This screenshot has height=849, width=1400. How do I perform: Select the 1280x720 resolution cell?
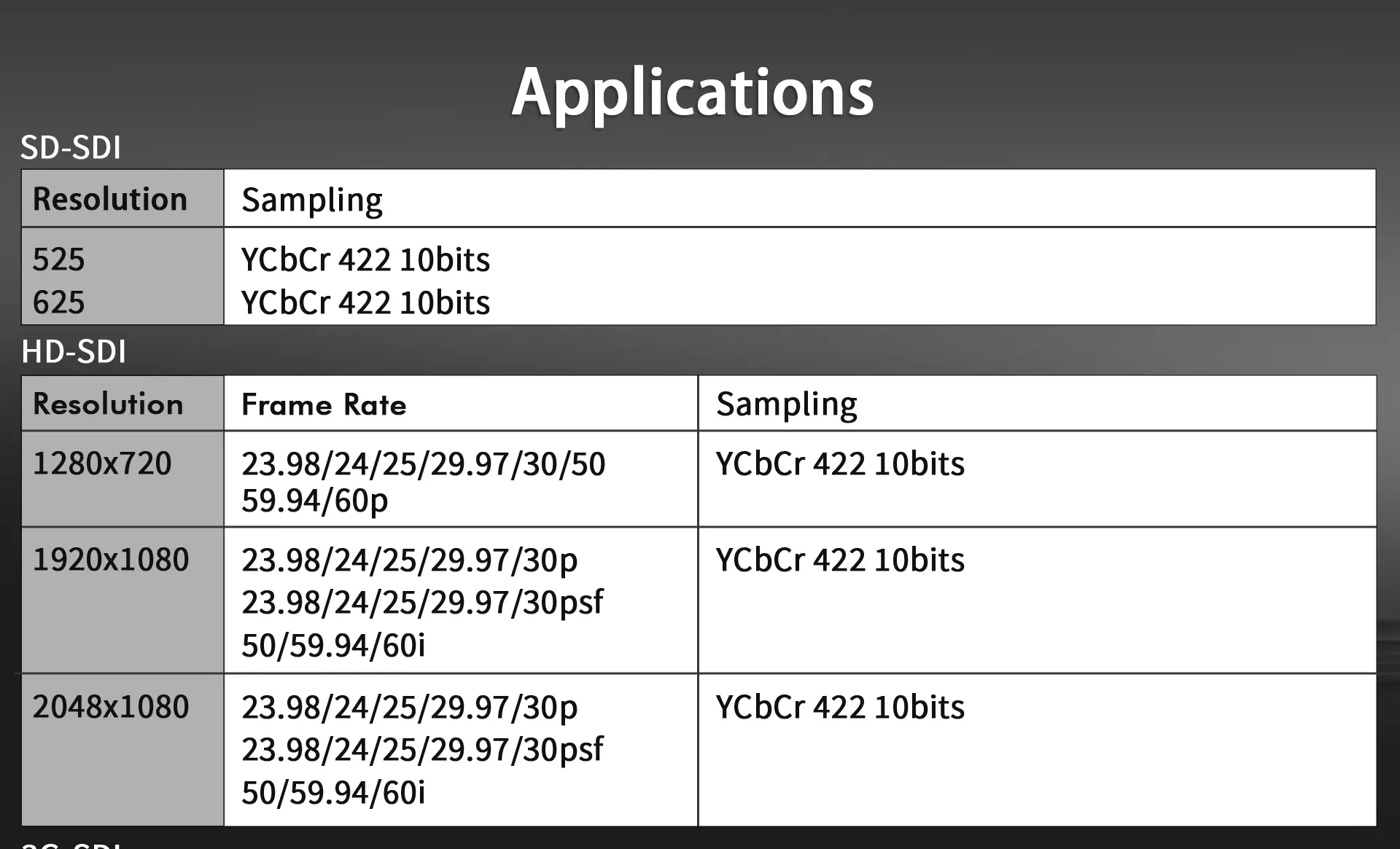coord(102,463)
